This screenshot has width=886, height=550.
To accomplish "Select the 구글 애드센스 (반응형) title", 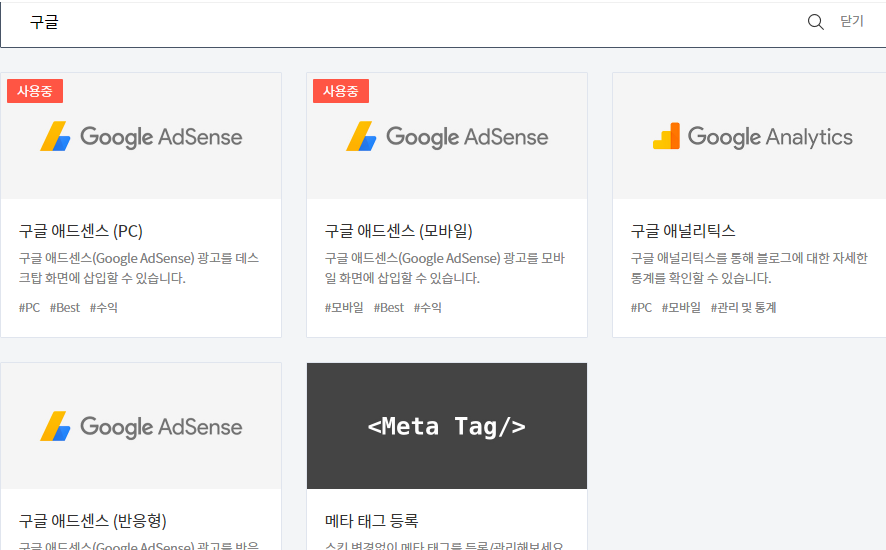I will 93,521.
